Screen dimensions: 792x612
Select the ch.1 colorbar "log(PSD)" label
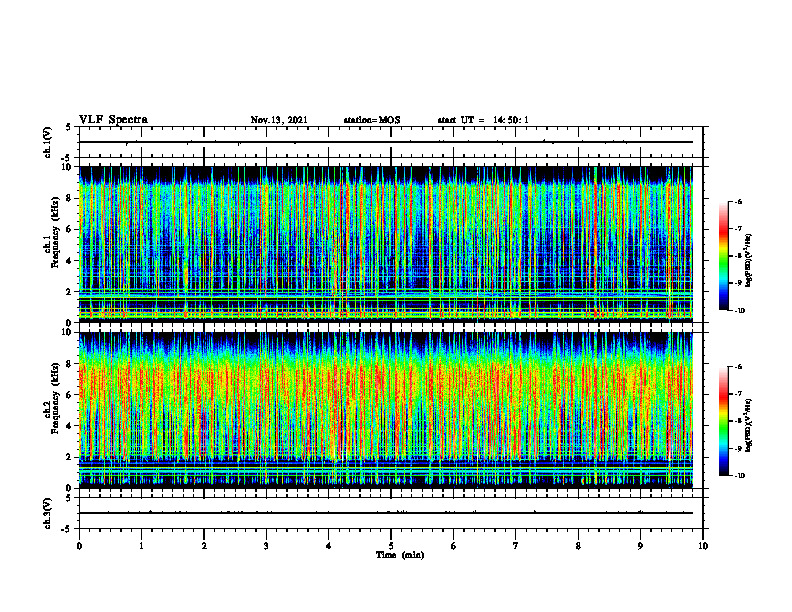click(748, 261)
